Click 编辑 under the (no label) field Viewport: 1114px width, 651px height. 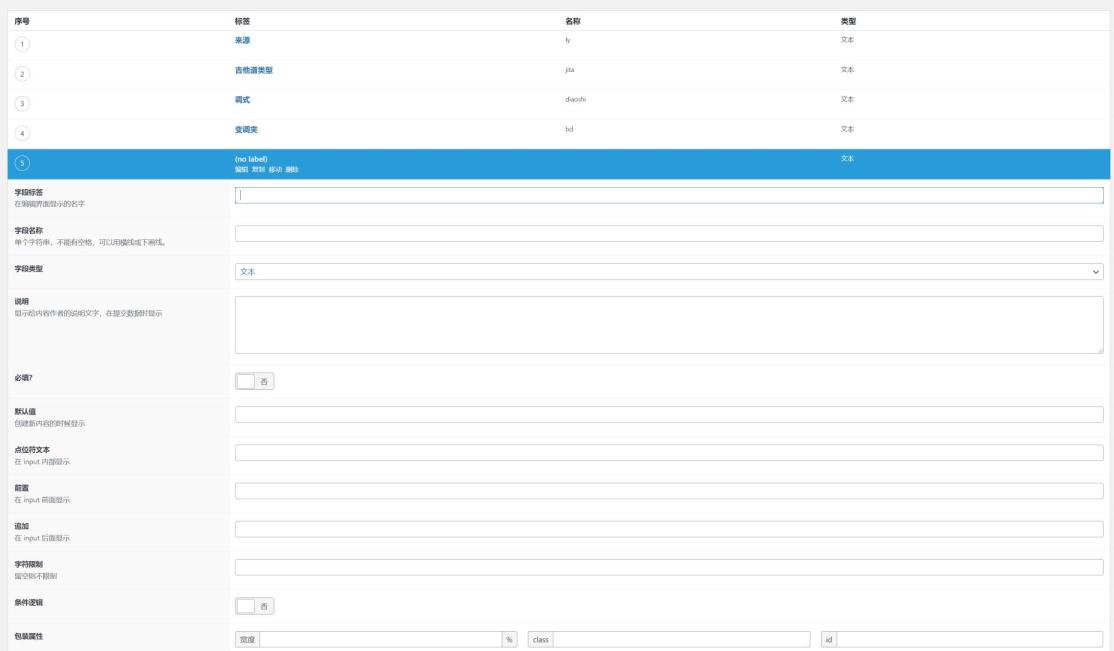coord(242,170)
